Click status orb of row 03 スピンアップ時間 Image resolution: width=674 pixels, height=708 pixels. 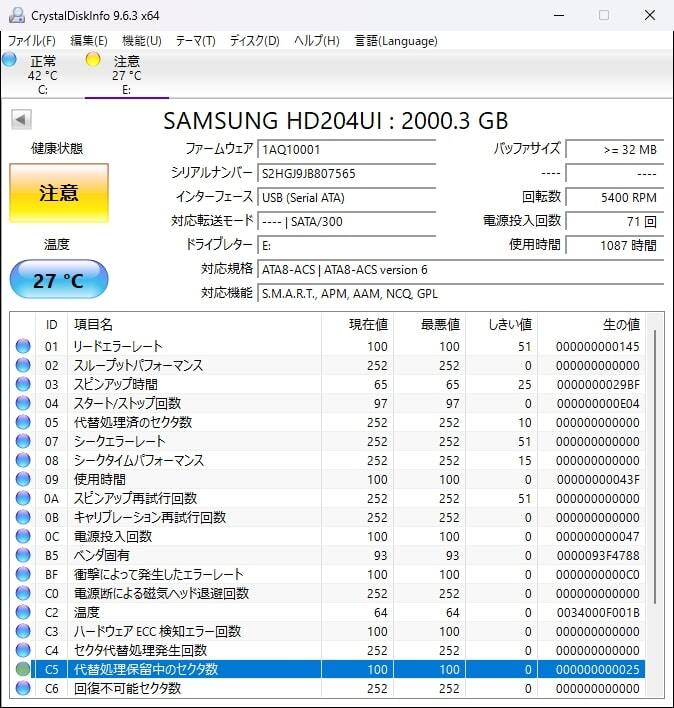point(23,384)
